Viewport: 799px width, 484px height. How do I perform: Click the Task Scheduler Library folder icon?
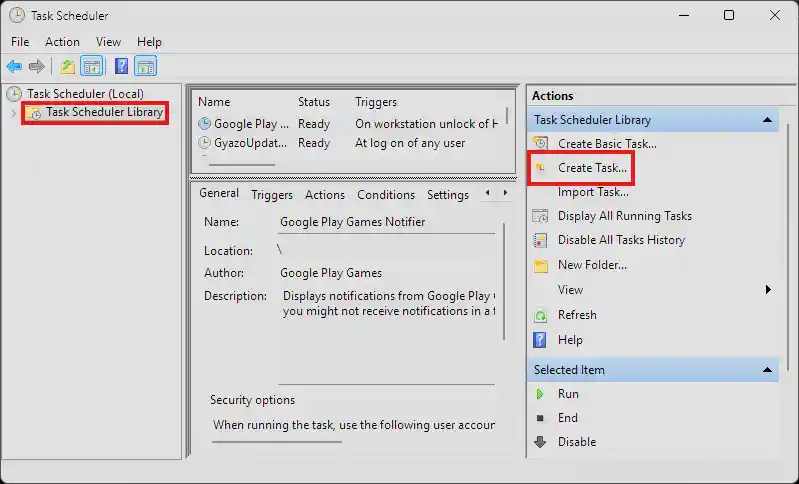(x=33, y=113)
